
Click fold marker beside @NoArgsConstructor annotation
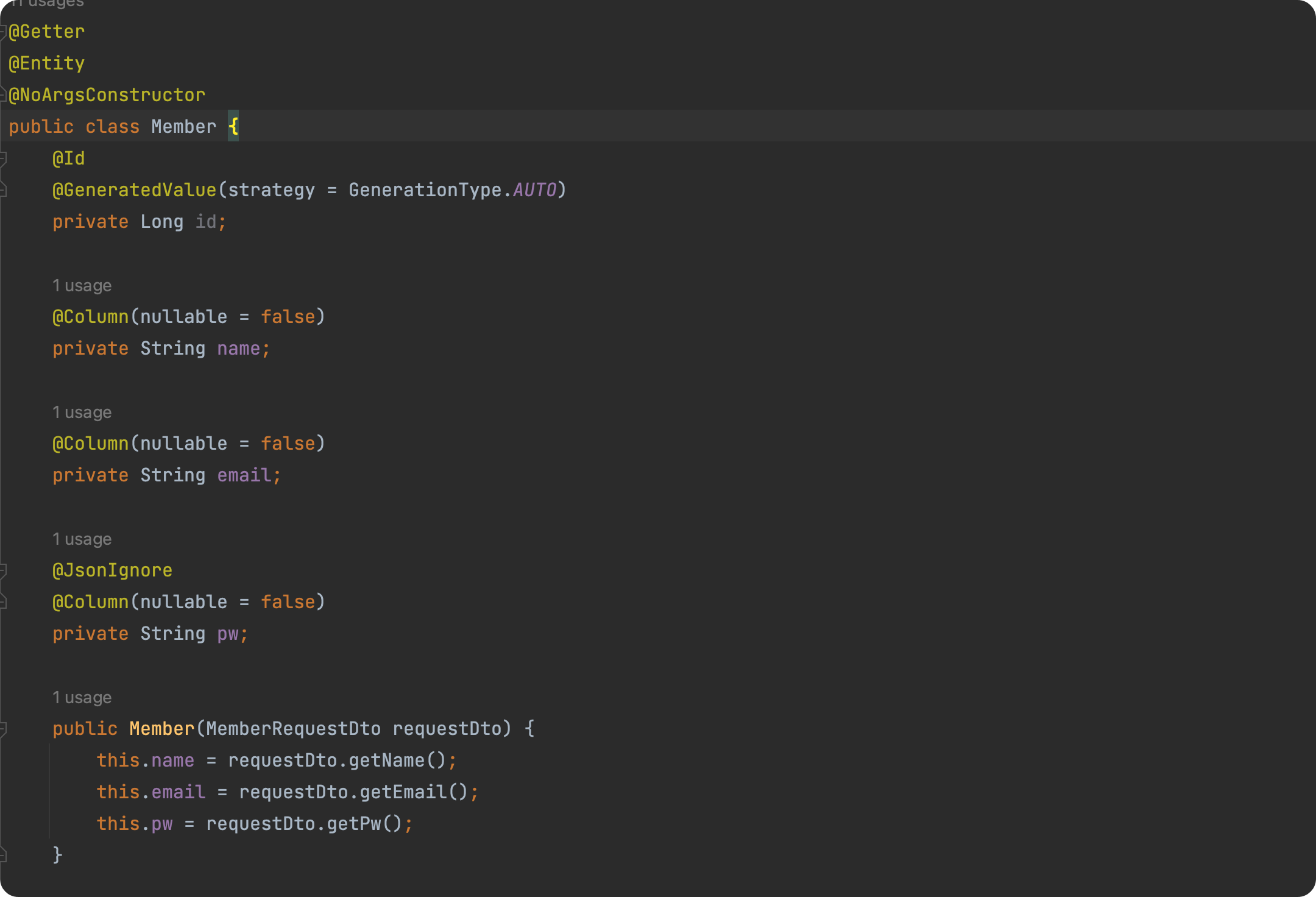3,95
